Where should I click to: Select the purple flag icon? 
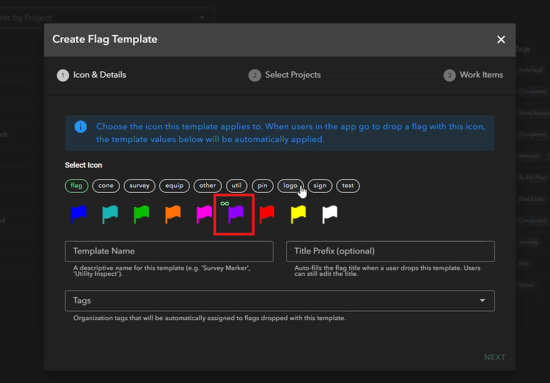236,214
